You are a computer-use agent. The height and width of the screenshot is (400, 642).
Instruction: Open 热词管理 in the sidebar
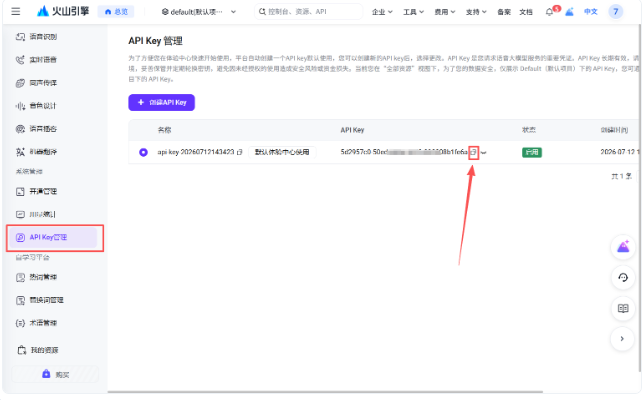click(x=36, y=277)
